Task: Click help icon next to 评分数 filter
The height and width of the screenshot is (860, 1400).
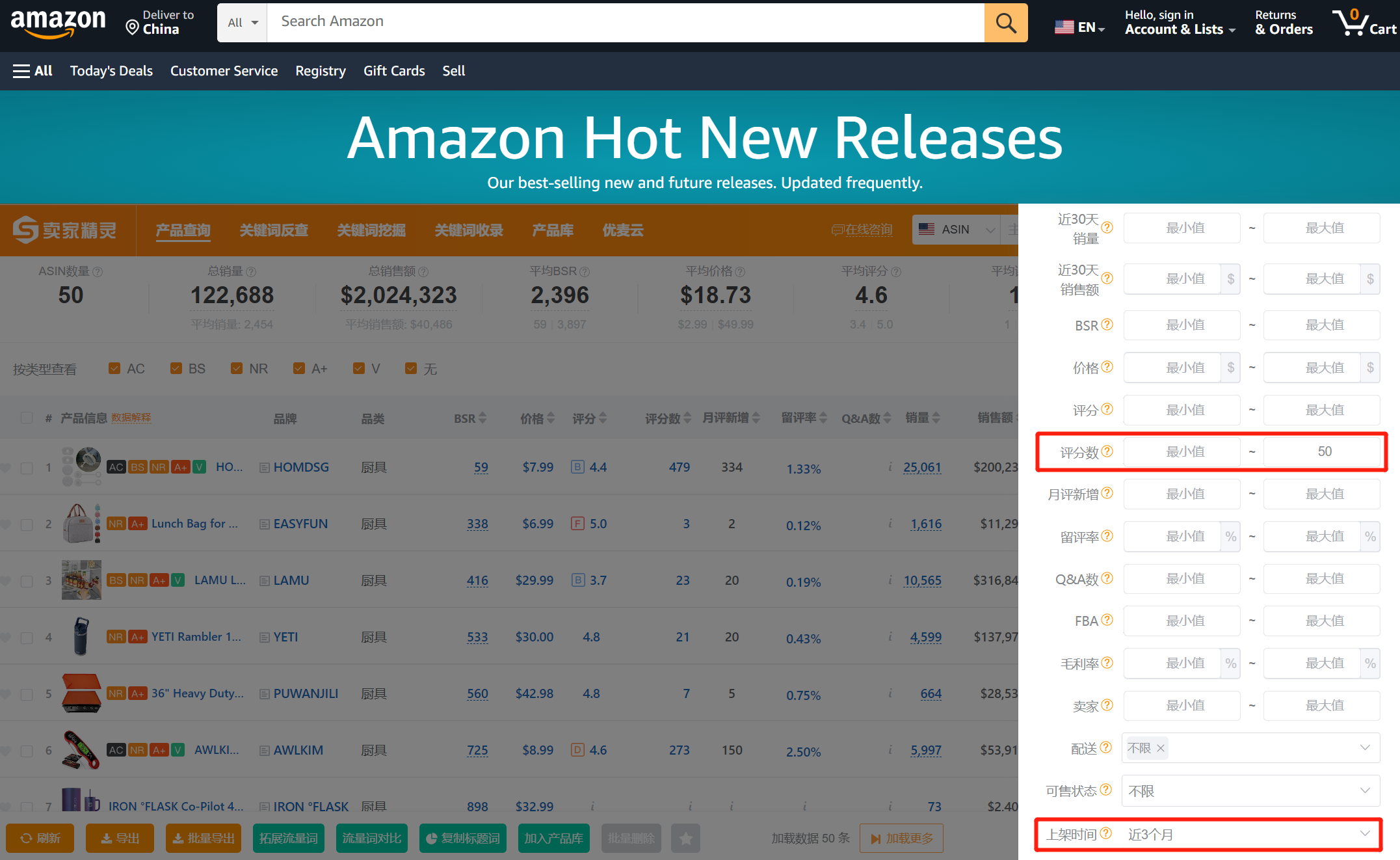Action: click(x=1107, y=451)
